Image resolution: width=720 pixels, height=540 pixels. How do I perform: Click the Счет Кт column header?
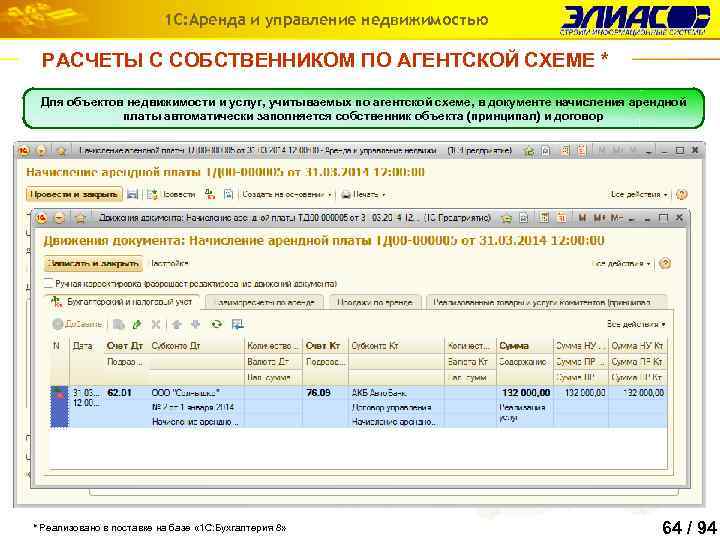(323, 346)
